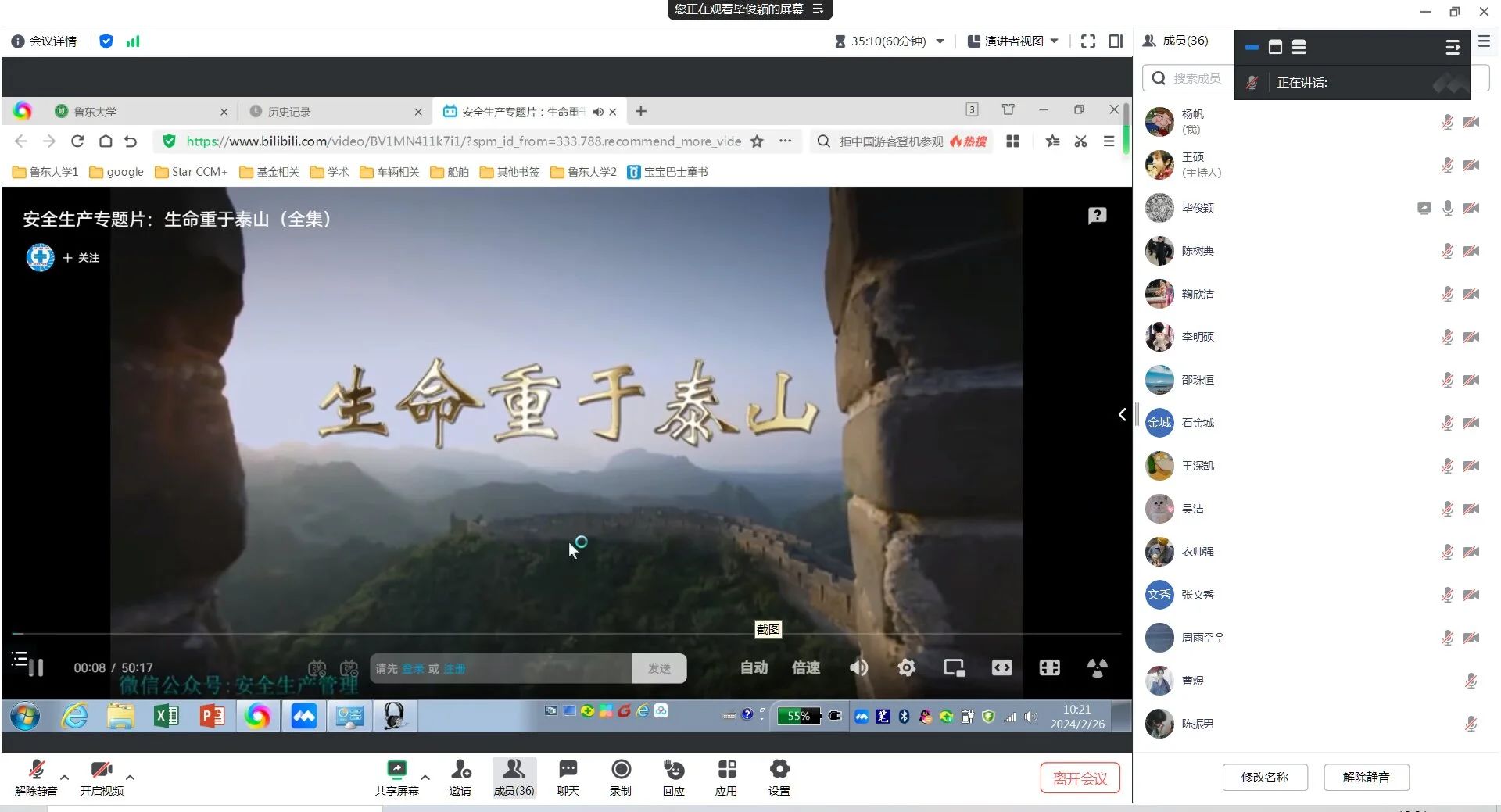Image resolution: width=1501 pixels, height=812 pixels.
Task: Open the 宝宝巴士童书 bookmark
Action: pyautogui.click(x=668, y=172)
